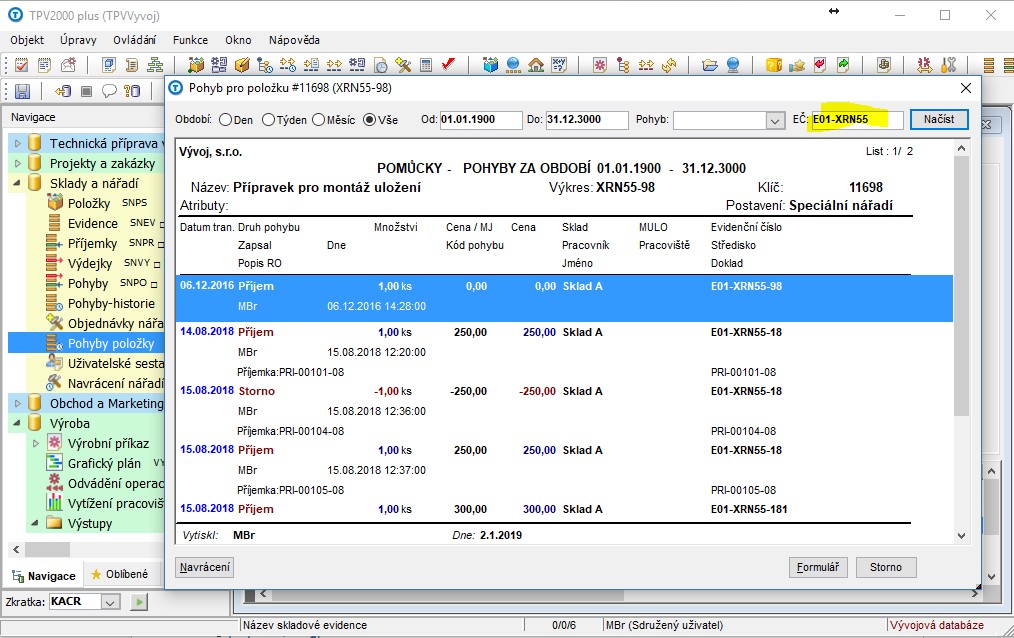Collapse Sklady a nářadí tree node

pyautogui.click(x=17, y=184)
